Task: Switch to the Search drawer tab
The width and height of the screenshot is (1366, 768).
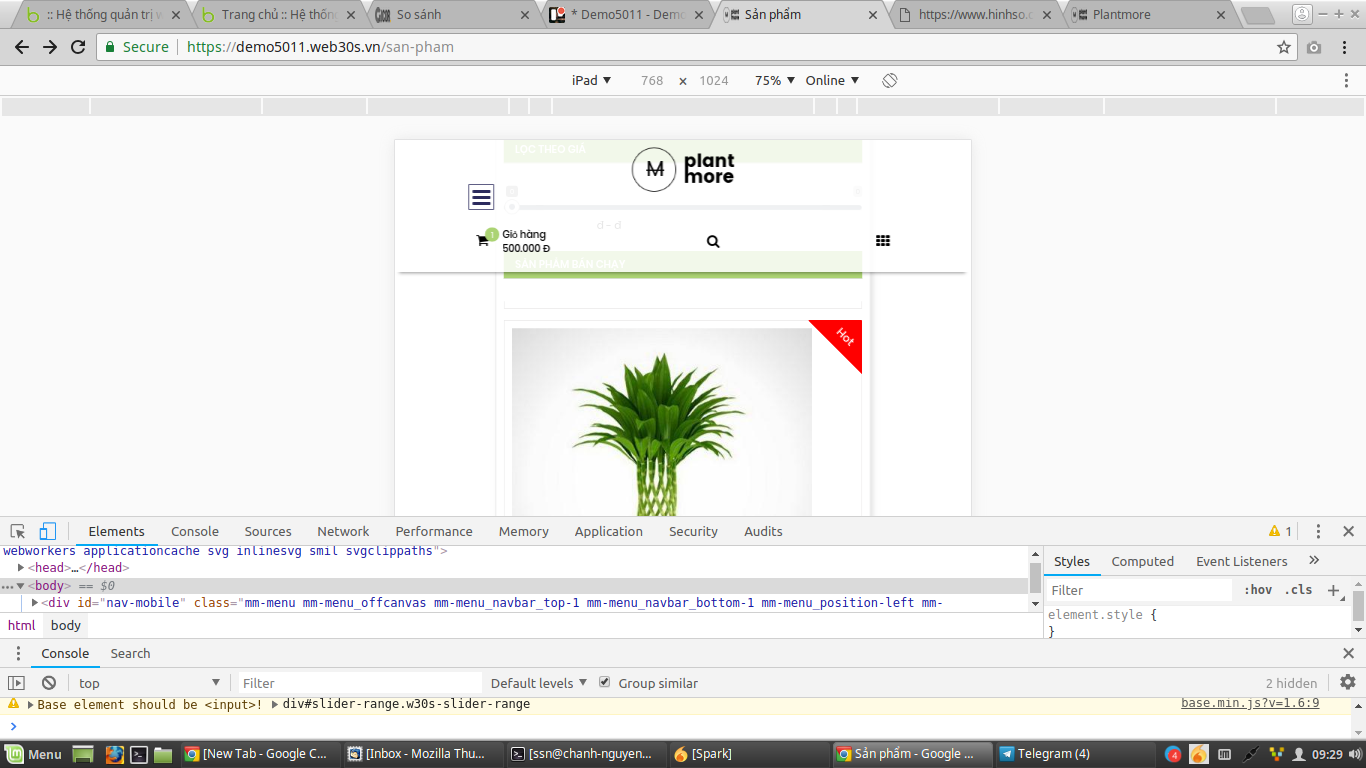Action: pyautogui.click(x=131, y=653)
